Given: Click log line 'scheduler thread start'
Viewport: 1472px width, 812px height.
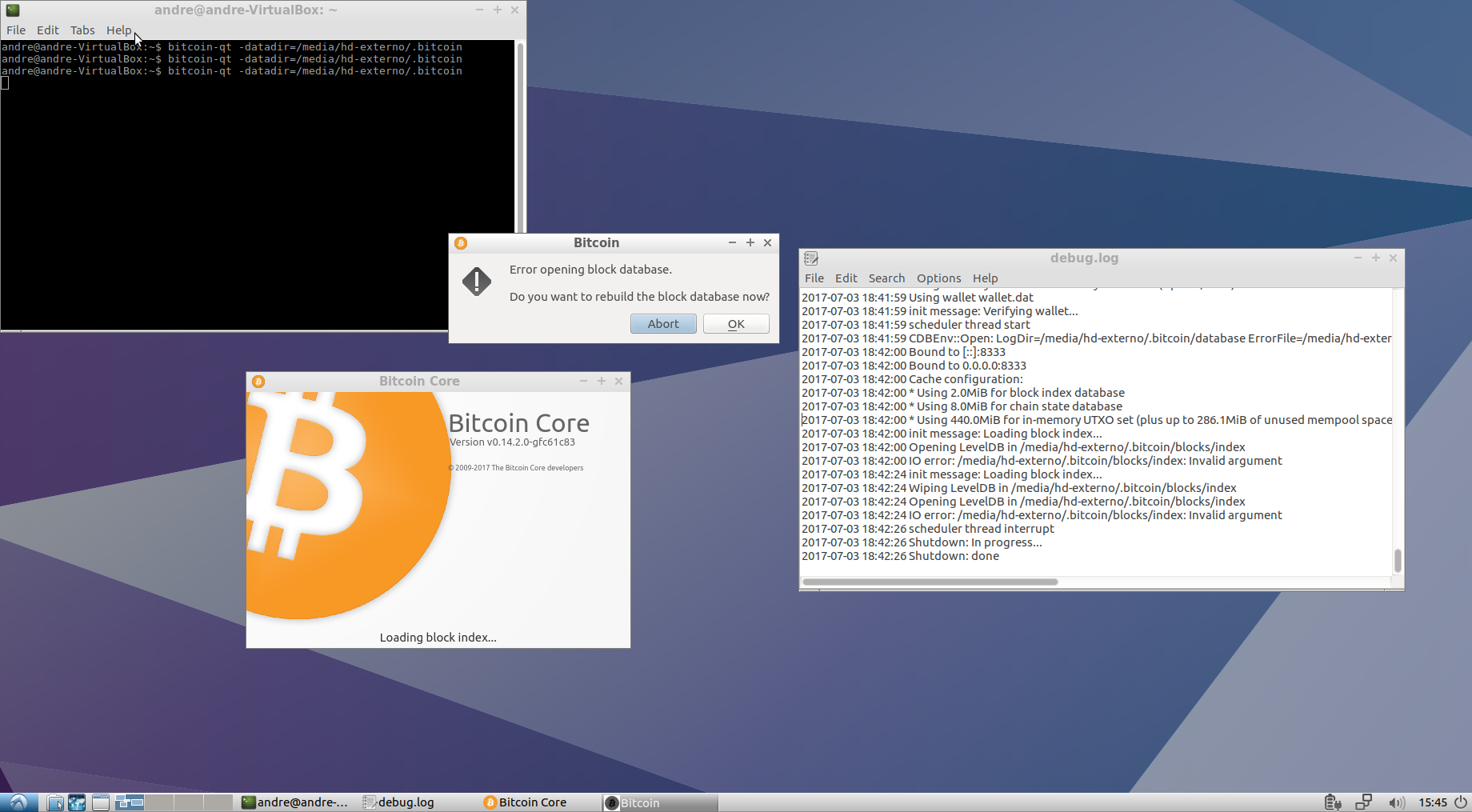Looking at the screenshot, I should click(916, 325).
